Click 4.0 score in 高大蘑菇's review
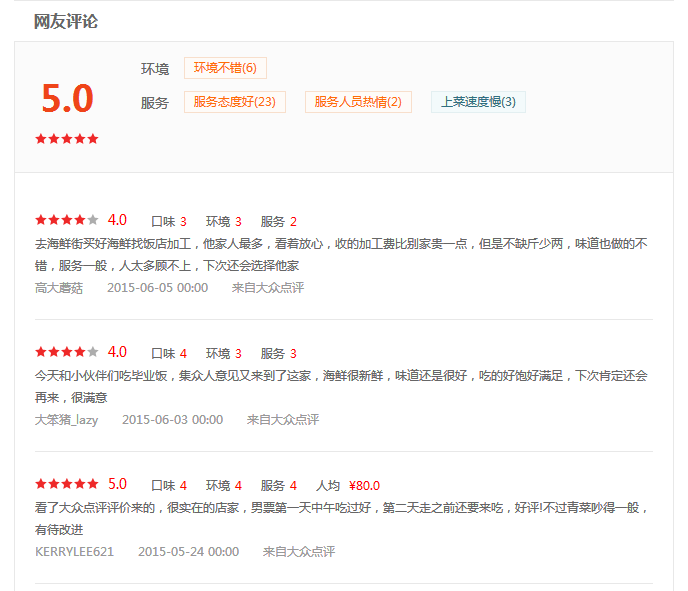The width and height of the screenshot is (688, 591). click(x=117, y=220)
